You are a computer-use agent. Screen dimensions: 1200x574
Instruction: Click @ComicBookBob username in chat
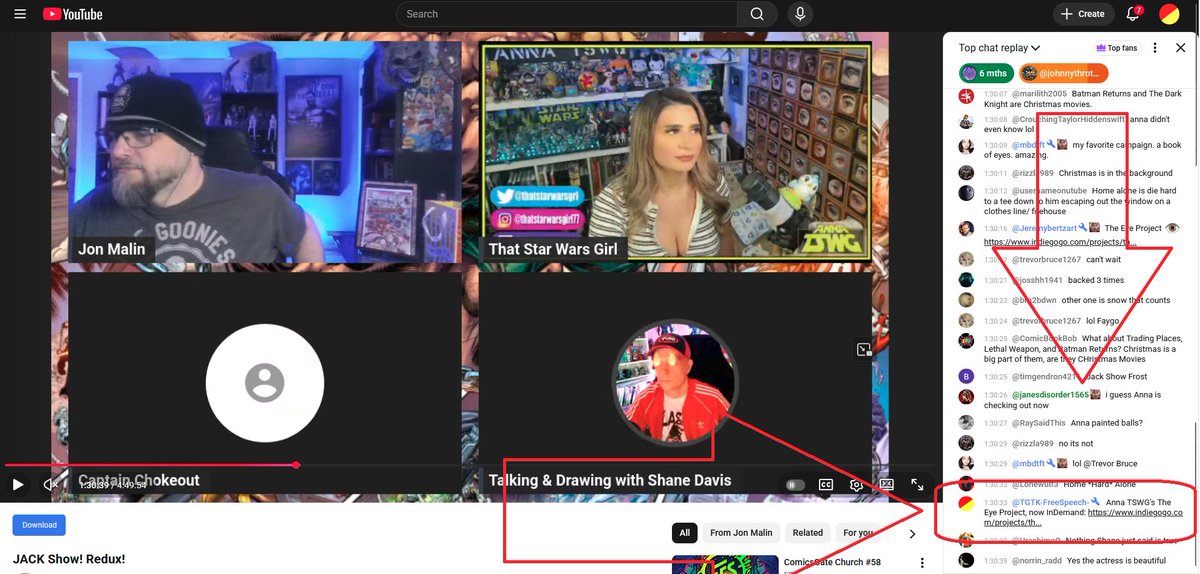coord(1044,339)
